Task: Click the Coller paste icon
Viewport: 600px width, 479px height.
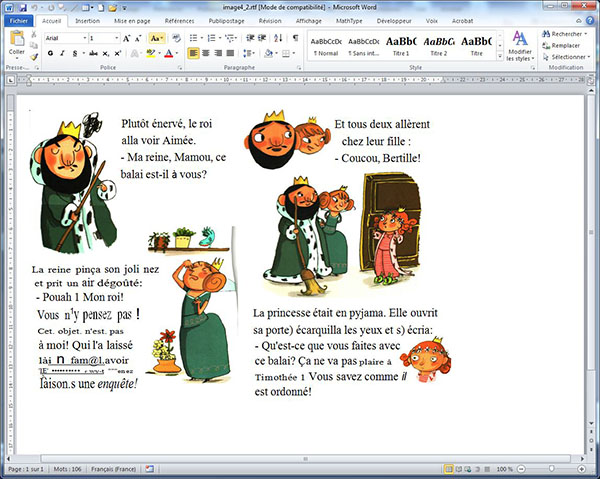Action: (16, 39)
